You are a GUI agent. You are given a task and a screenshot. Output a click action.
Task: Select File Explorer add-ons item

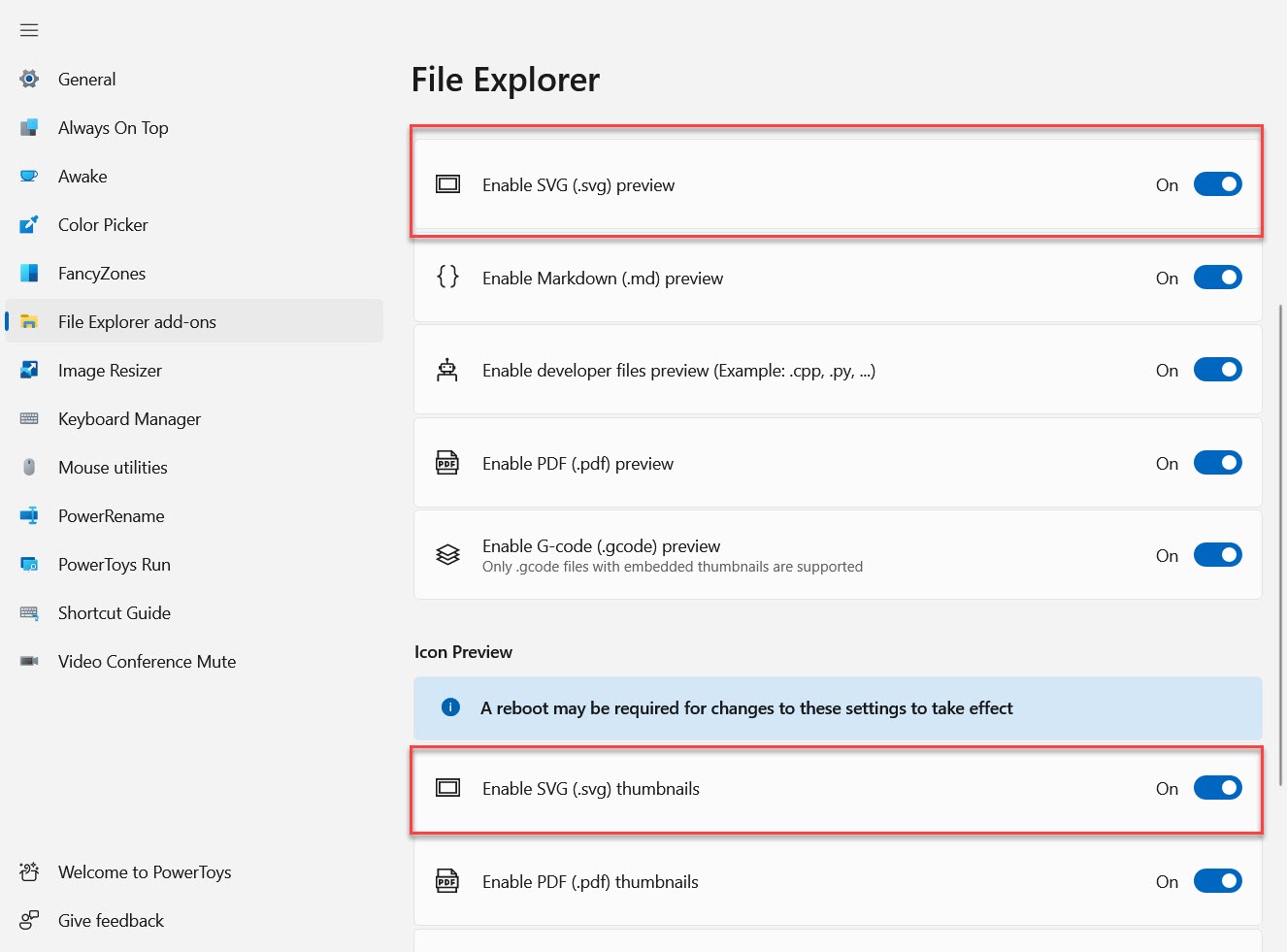[194, 321]
